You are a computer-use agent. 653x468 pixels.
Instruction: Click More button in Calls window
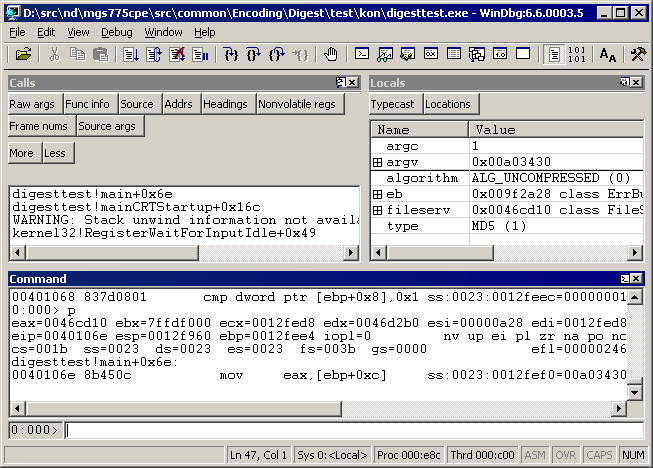tap(25, 153)
